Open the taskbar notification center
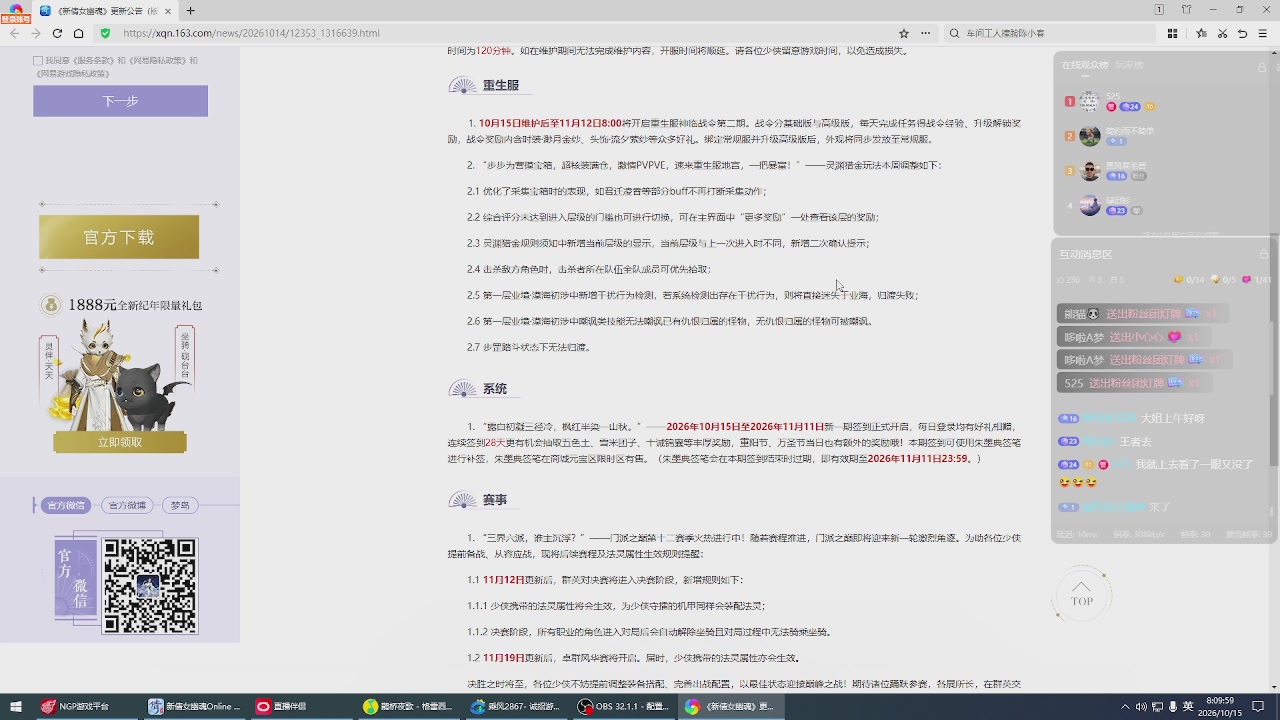This screenshot has width=1280, height=720. 1258,707
